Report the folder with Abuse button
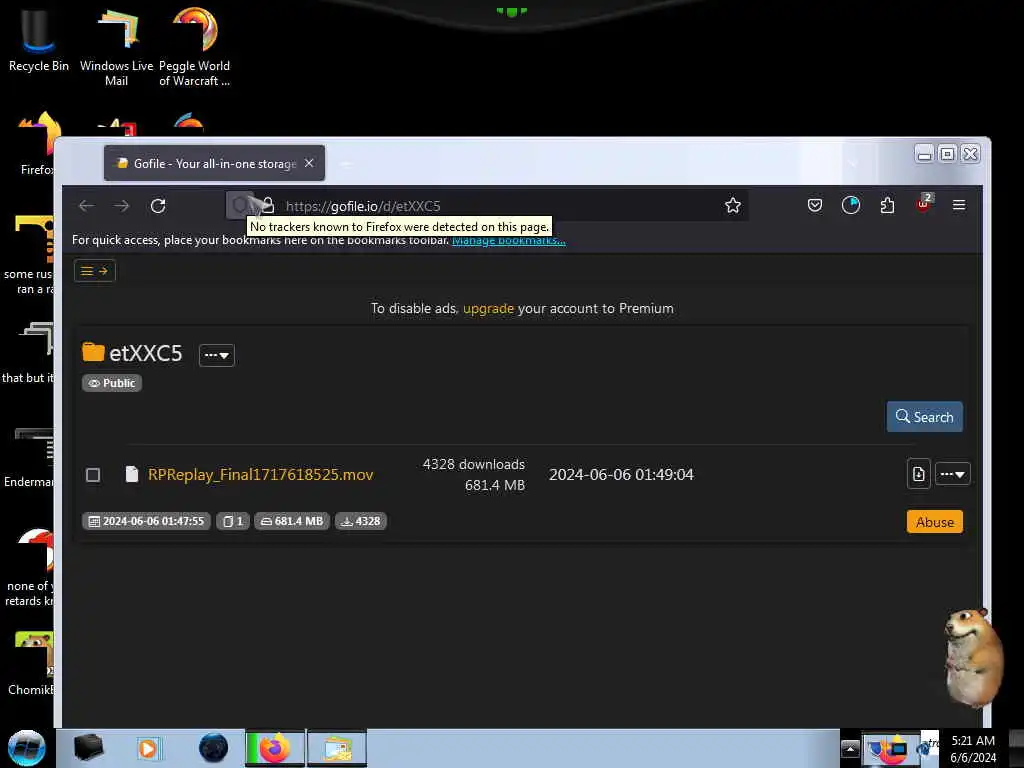The image size is (1024, 768). coord(935,522)
